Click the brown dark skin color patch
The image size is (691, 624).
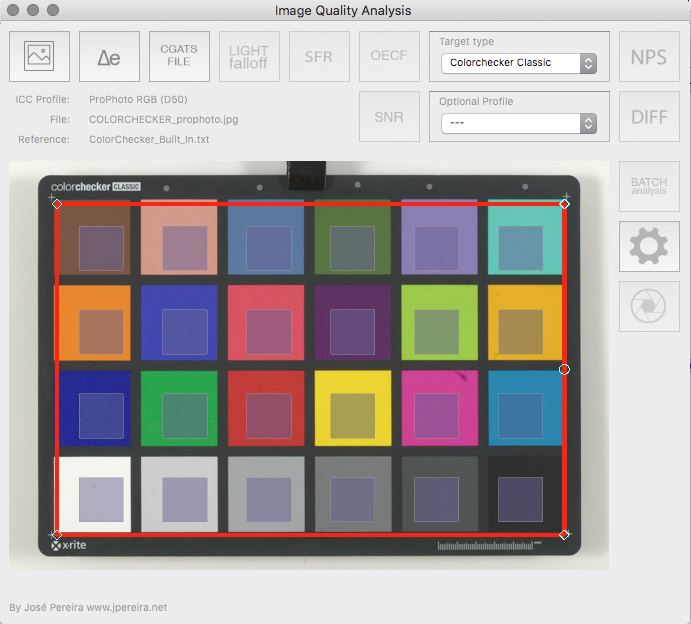93,237
